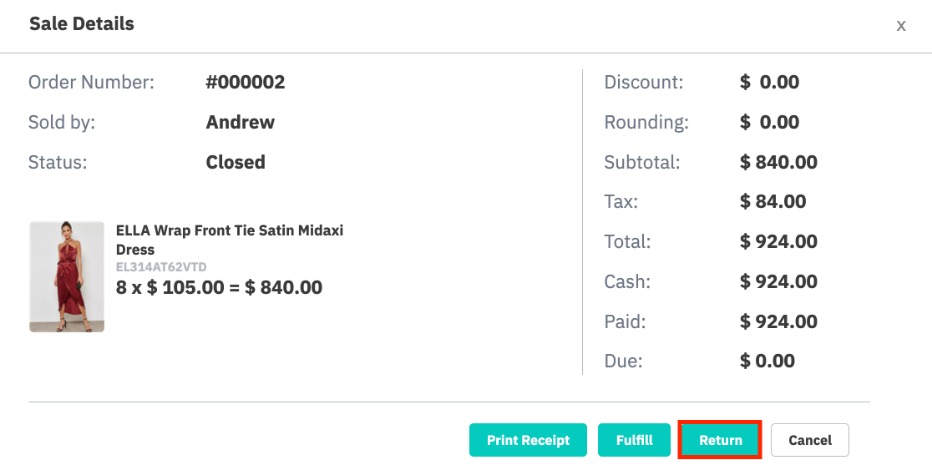Select the Total amount value
This screenshot has height=475, width=932.
779,241
